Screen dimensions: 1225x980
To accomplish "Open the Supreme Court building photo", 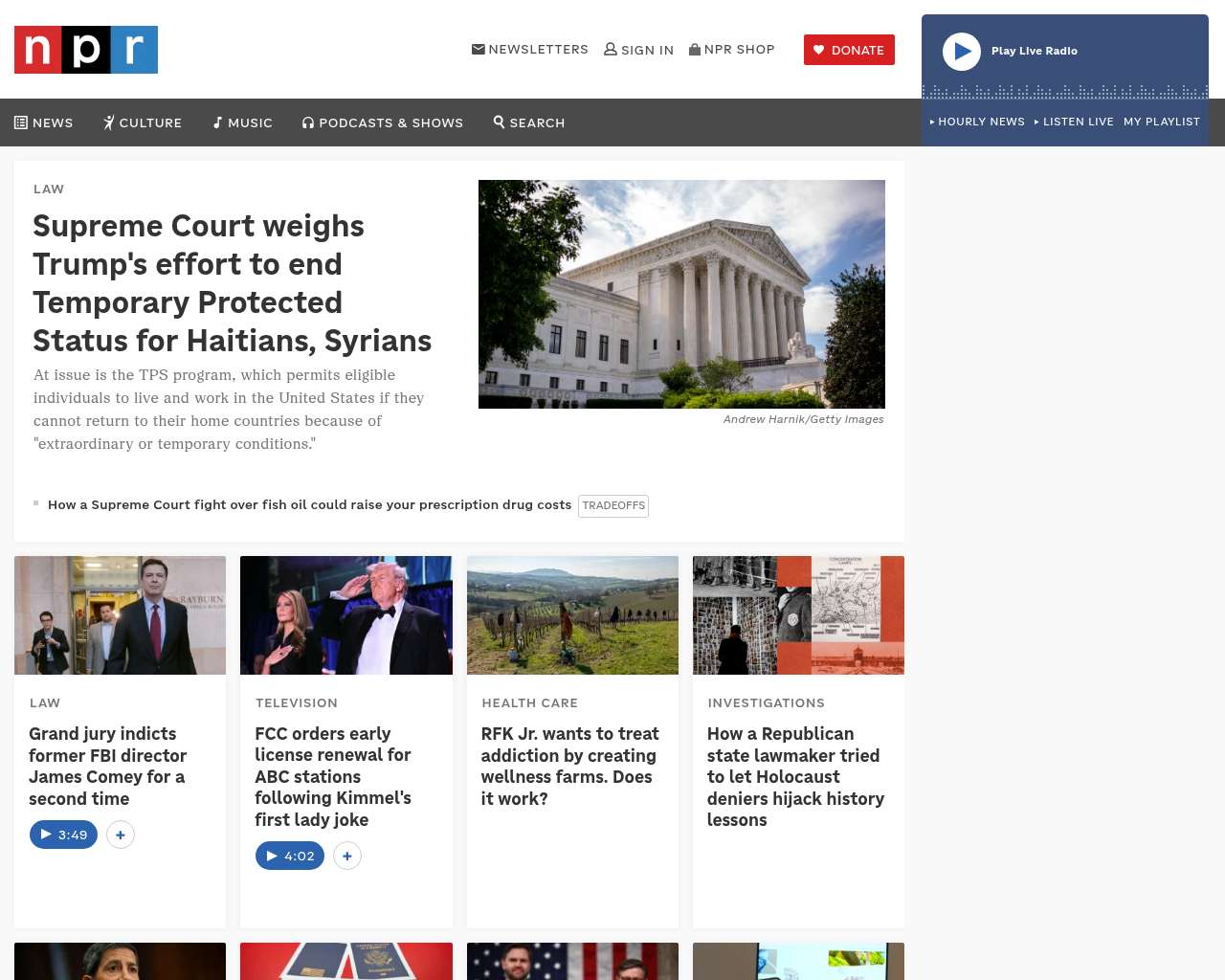I will pyautogui.click(x=681, y=294).
